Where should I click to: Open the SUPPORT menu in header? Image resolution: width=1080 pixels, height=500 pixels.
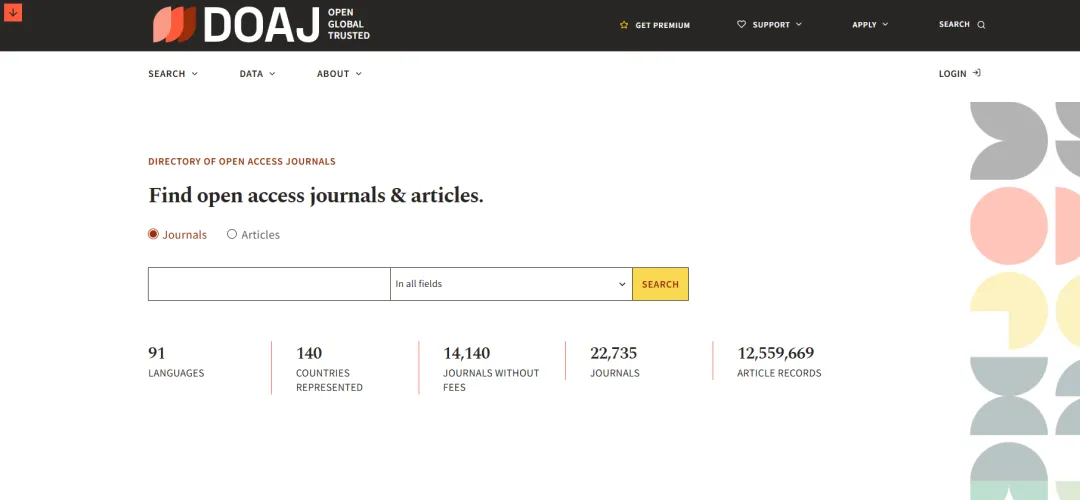point(769,24)
